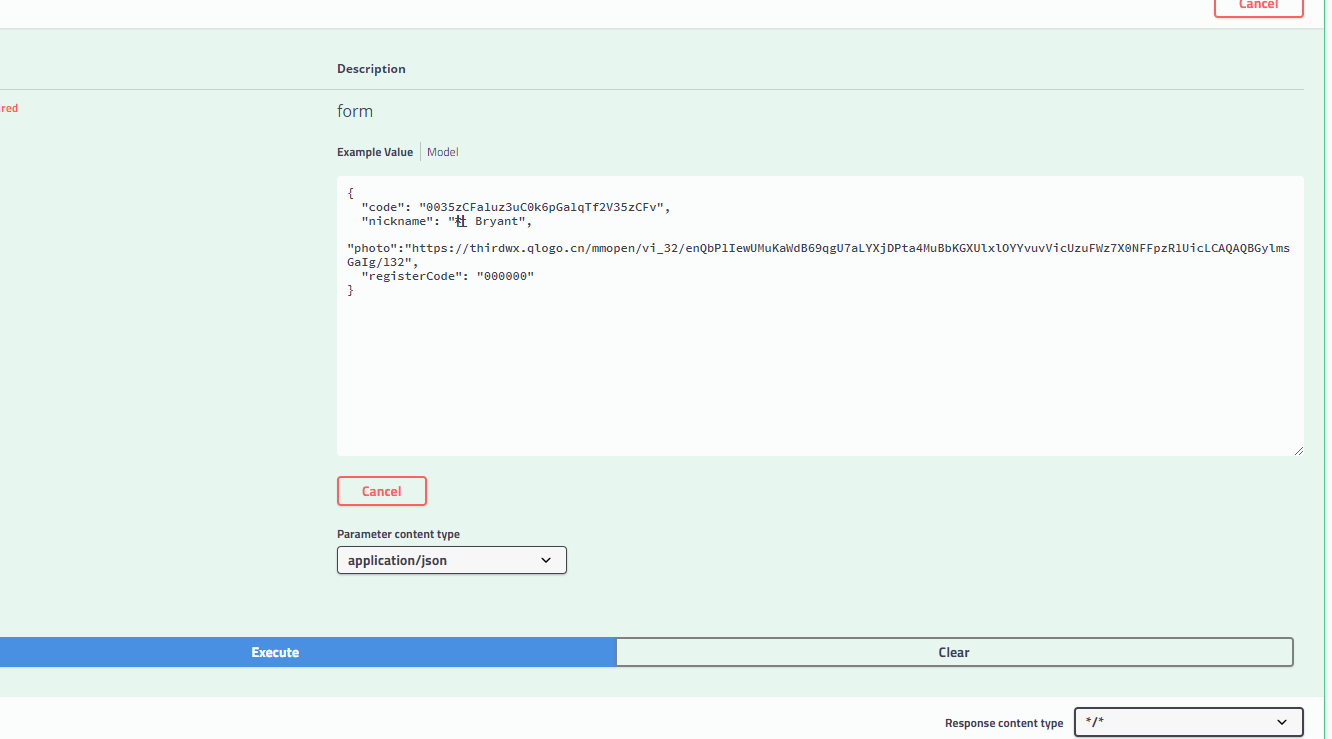Click the Clear button
The width and height of the screenshot is (1332, 739).
pos(954,652)
